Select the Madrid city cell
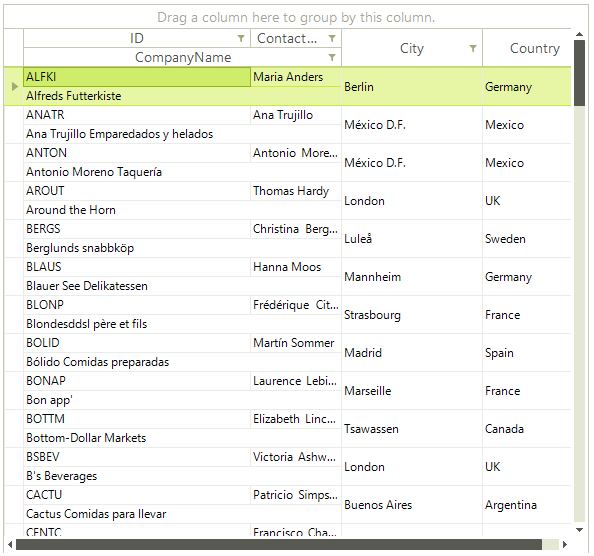594x556 pixels. click(412, 353)
